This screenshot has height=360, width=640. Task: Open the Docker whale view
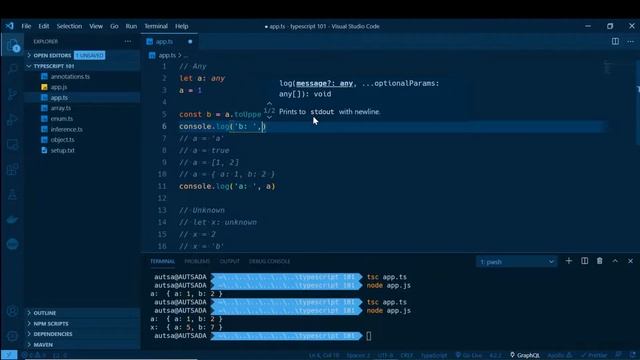pos(12,220)
